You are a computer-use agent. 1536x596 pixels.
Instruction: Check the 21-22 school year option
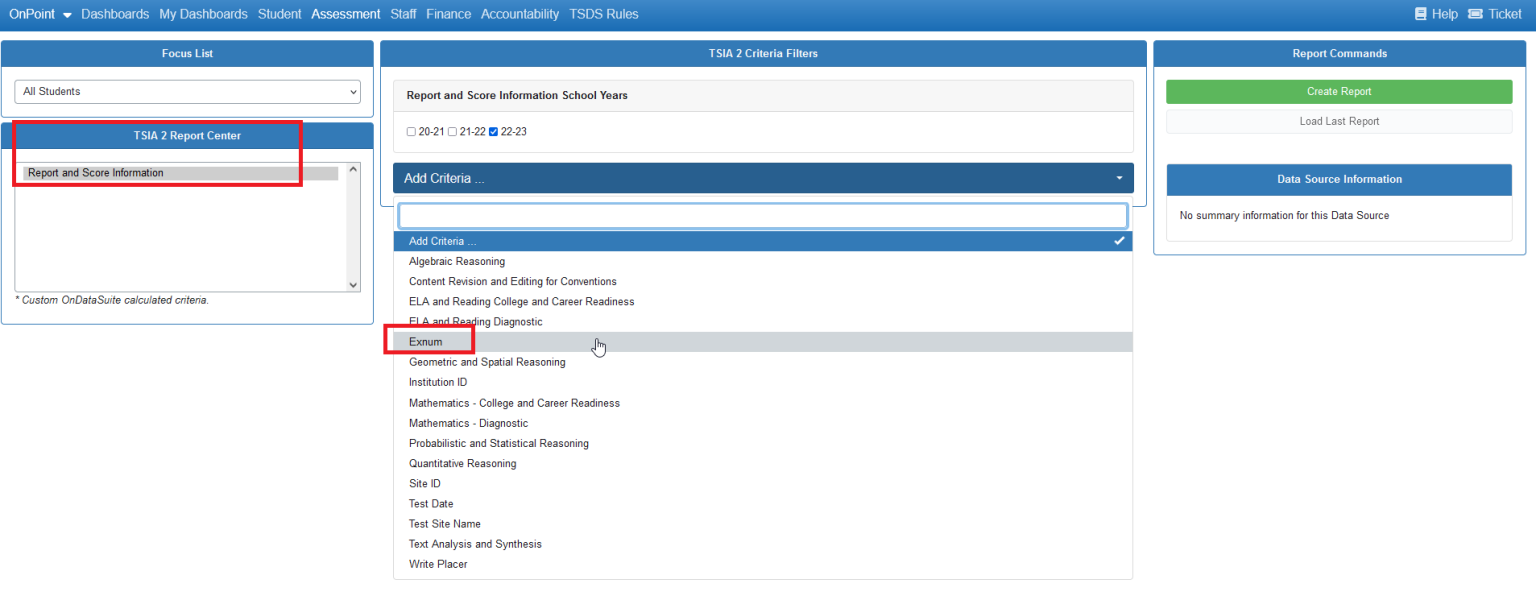click(452, 131)
